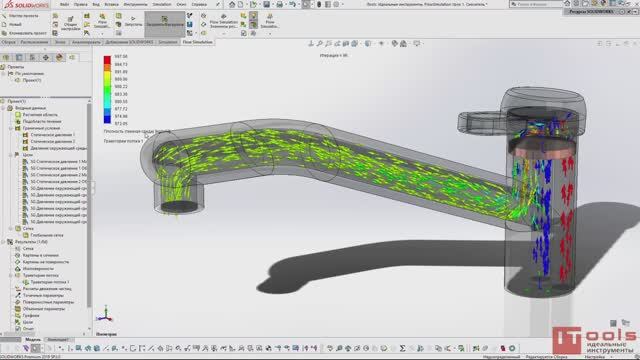The width and height of the screenshot is (640, 360).
Task: Collapse the Траектории потока tree node
Action: pos(11,275)
